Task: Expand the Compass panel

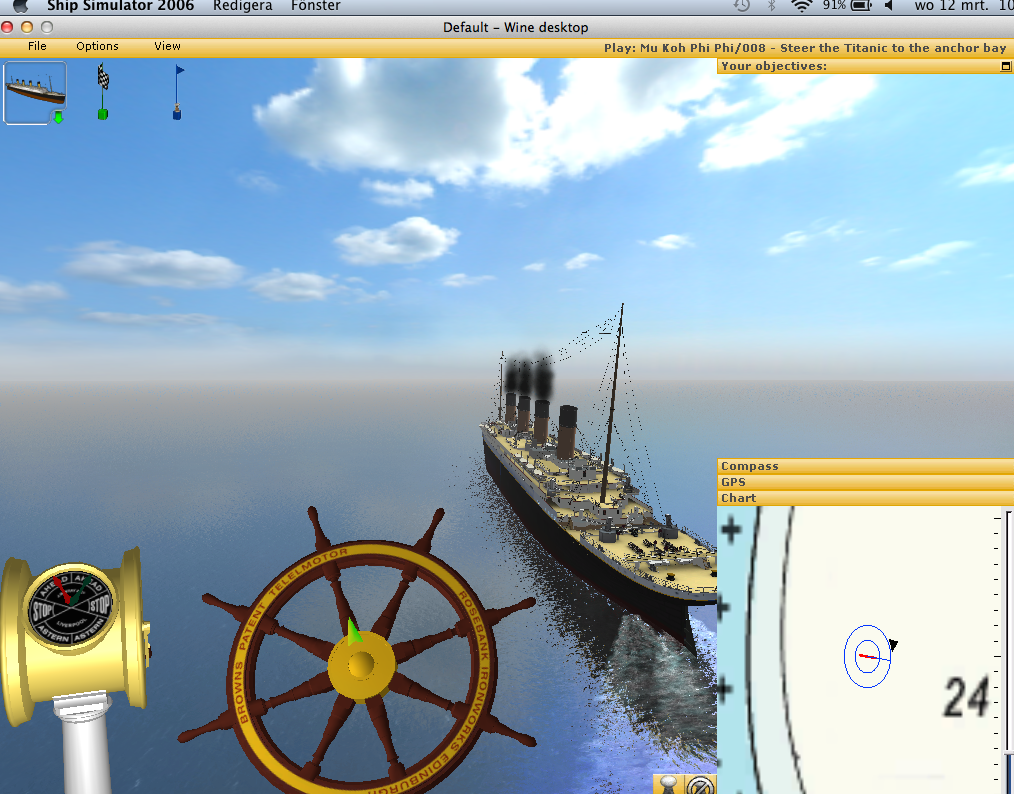Action: coord(864,466)
